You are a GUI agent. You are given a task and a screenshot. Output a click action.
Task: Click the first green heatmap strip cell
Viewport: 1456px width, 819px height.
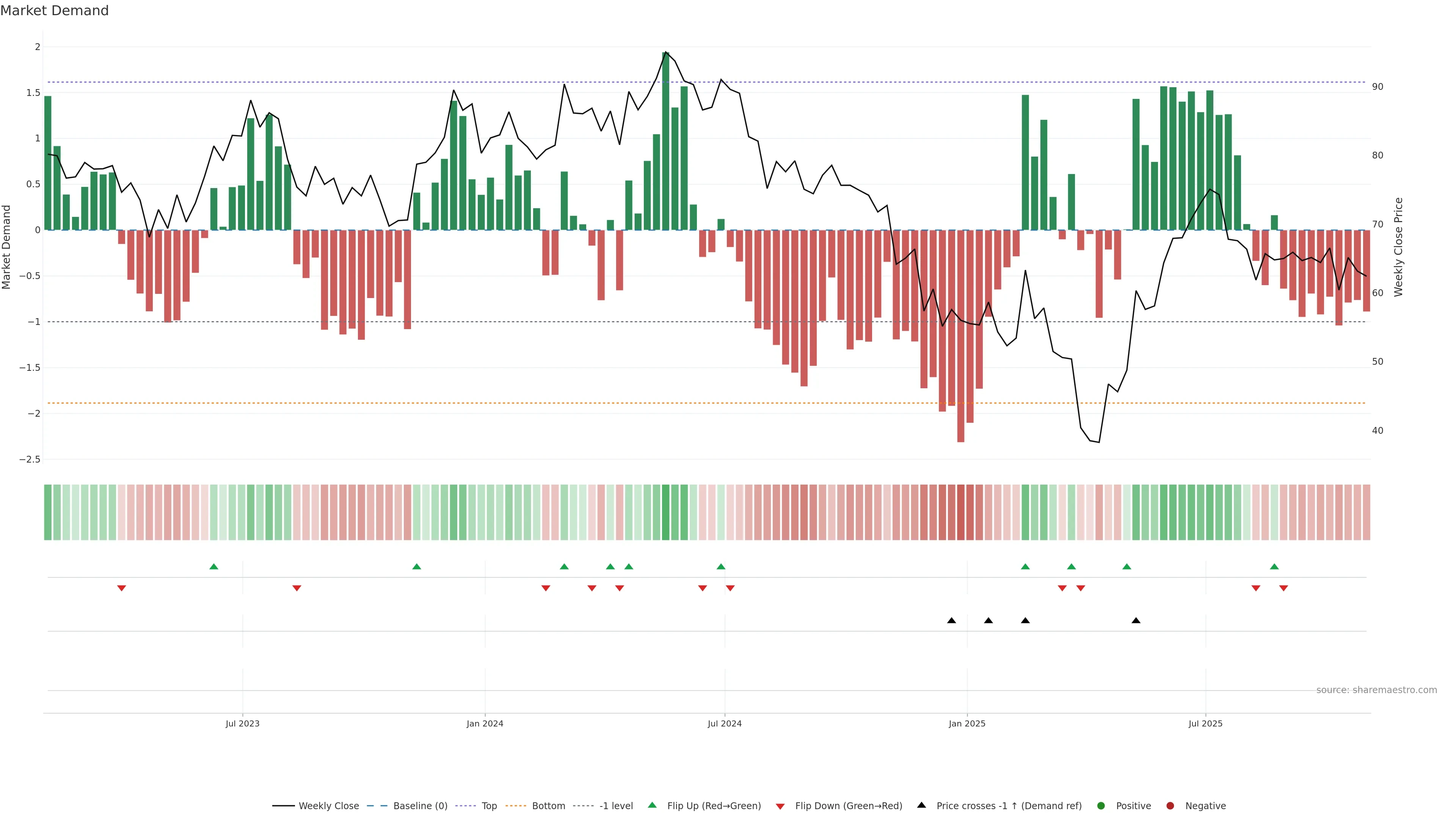[48, 512]
